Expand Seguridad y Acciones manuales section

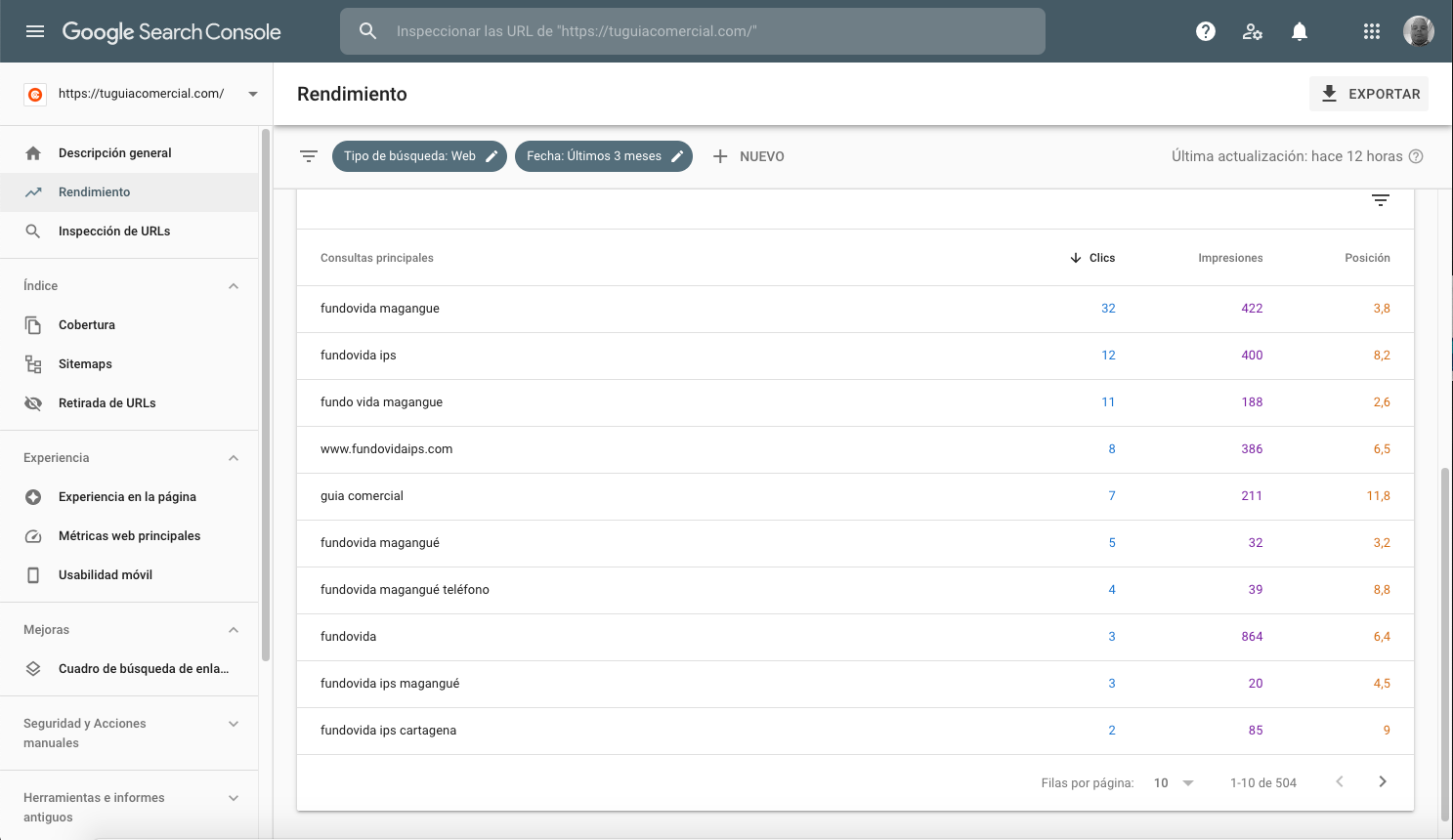coord(234,724)
